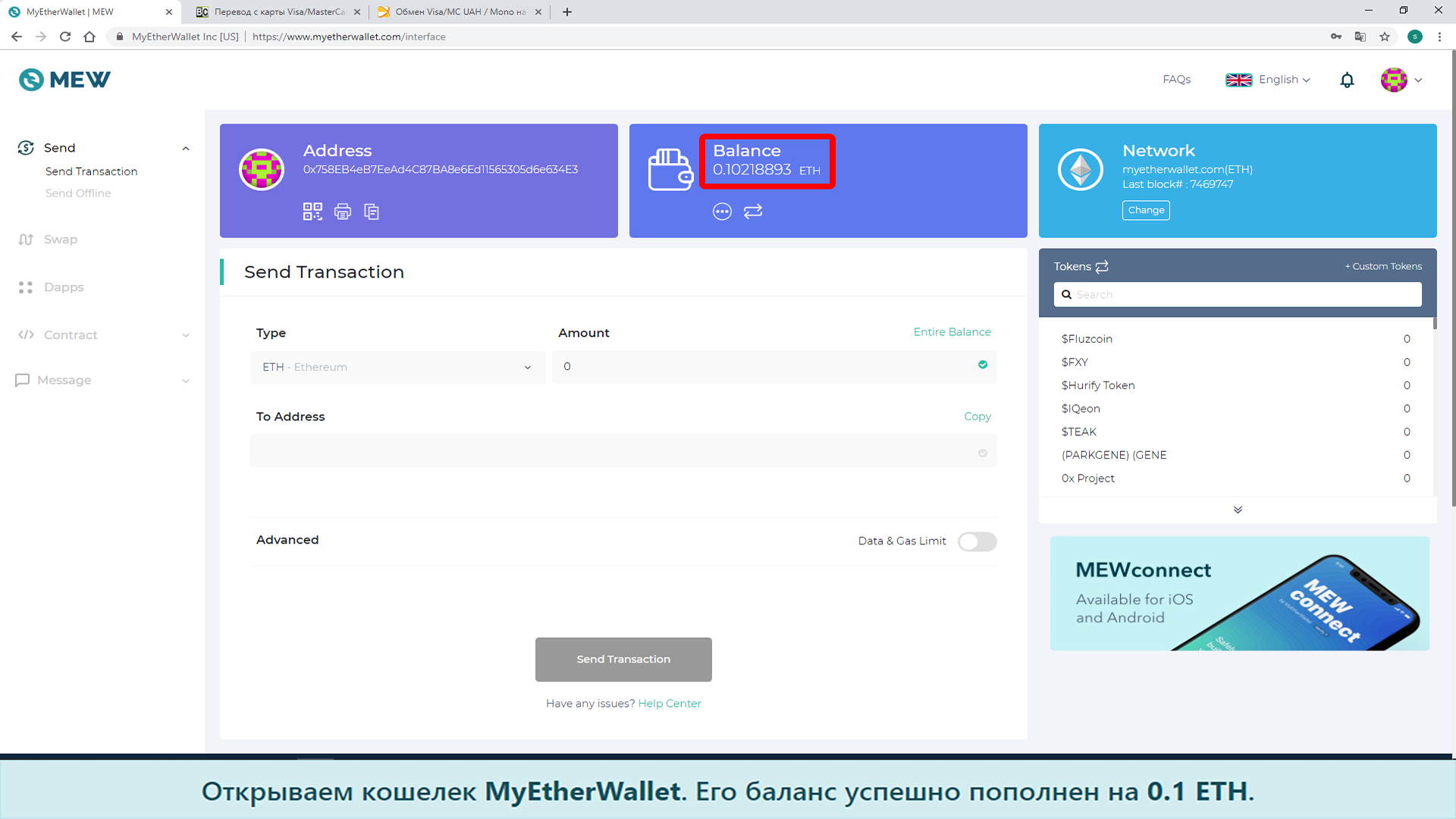This screenshot has width=1456, height=819.
Task: Open balance more options icon
Action: [722, 212]
